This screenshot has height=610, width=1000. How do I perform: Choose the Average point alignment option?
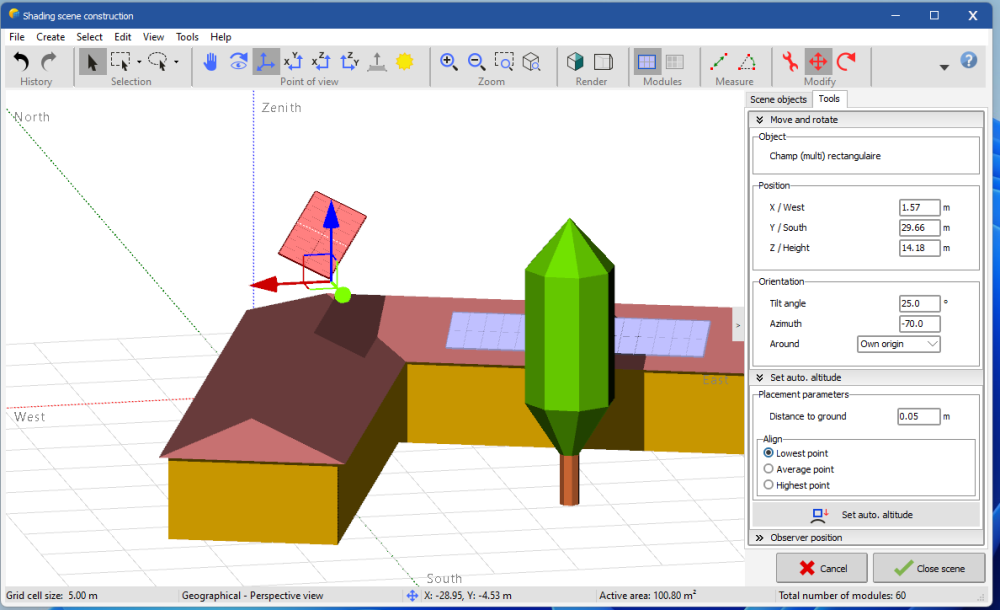coord(768,469)
